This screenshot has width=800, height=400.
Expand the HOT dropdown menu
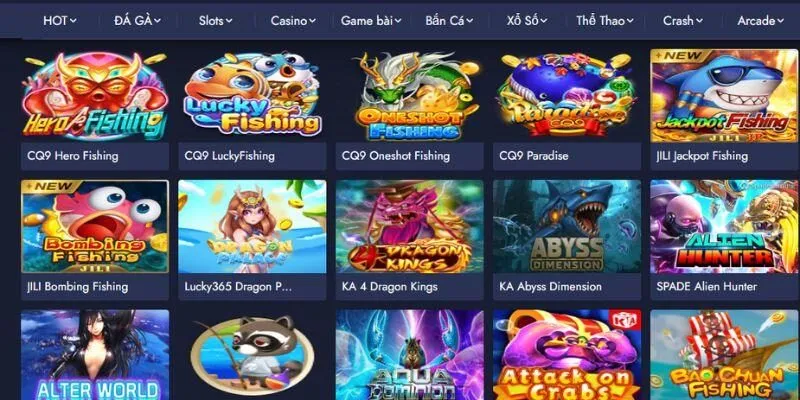60,21
